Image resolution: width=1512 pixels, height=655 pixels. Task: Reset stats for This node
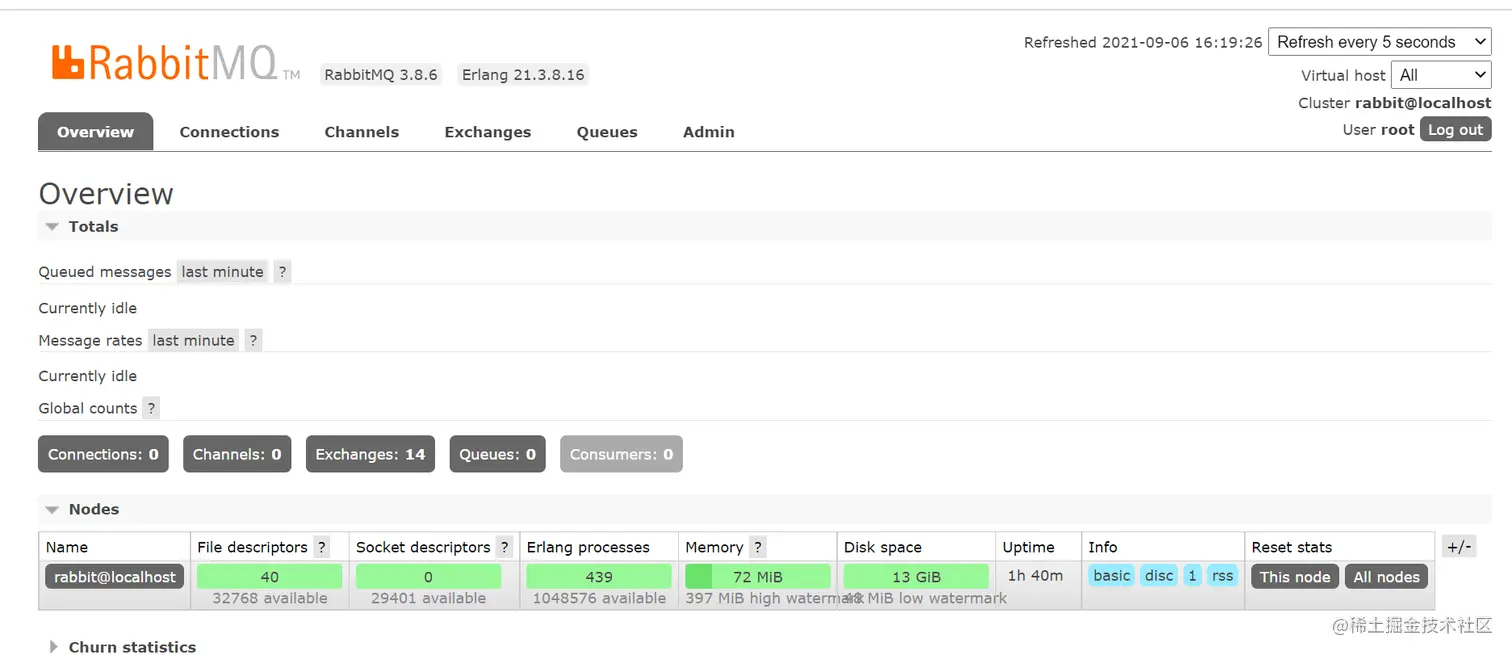1295,576
